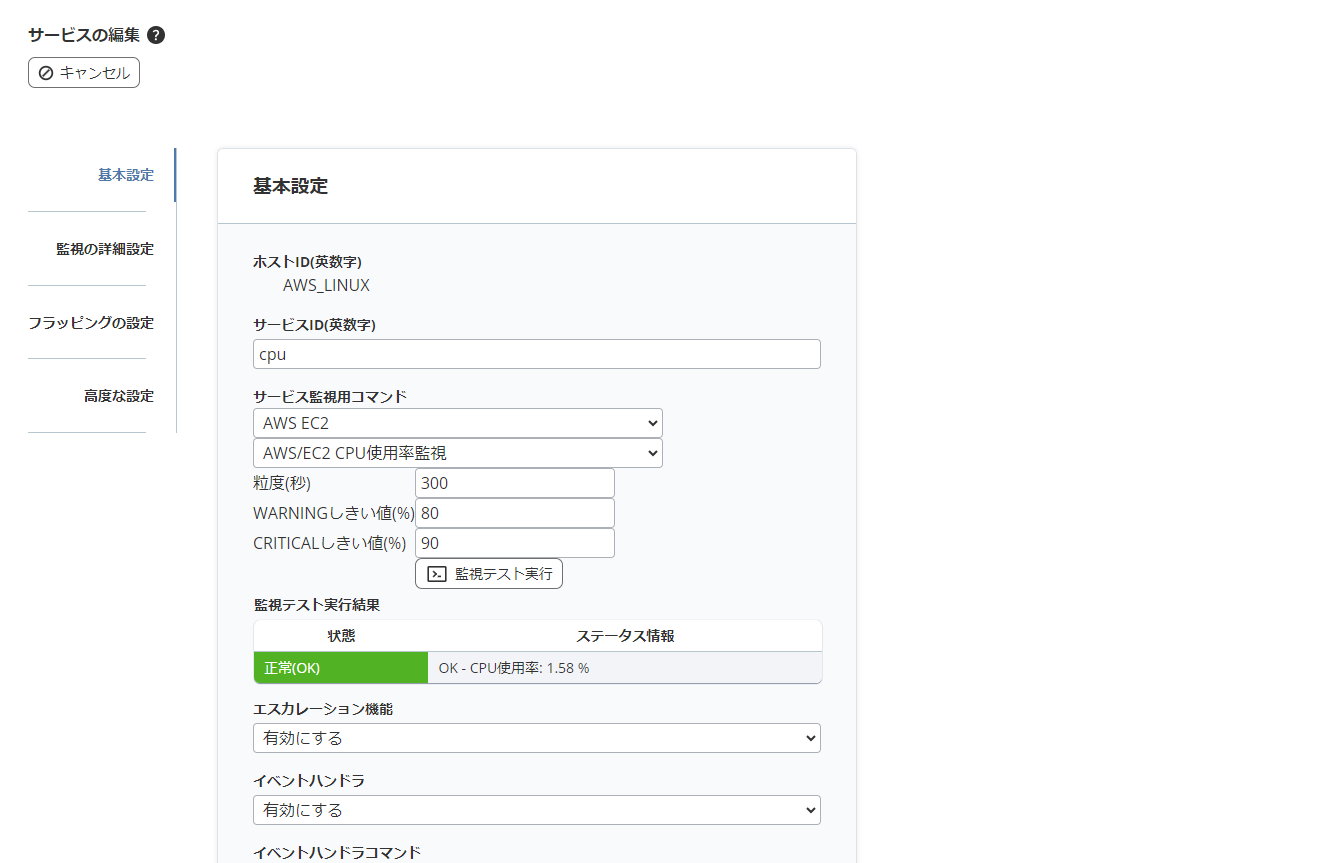The image size is (1329, 863).
Task: Open the フラッピングの設定 tab
Action: tap(91, 323)
